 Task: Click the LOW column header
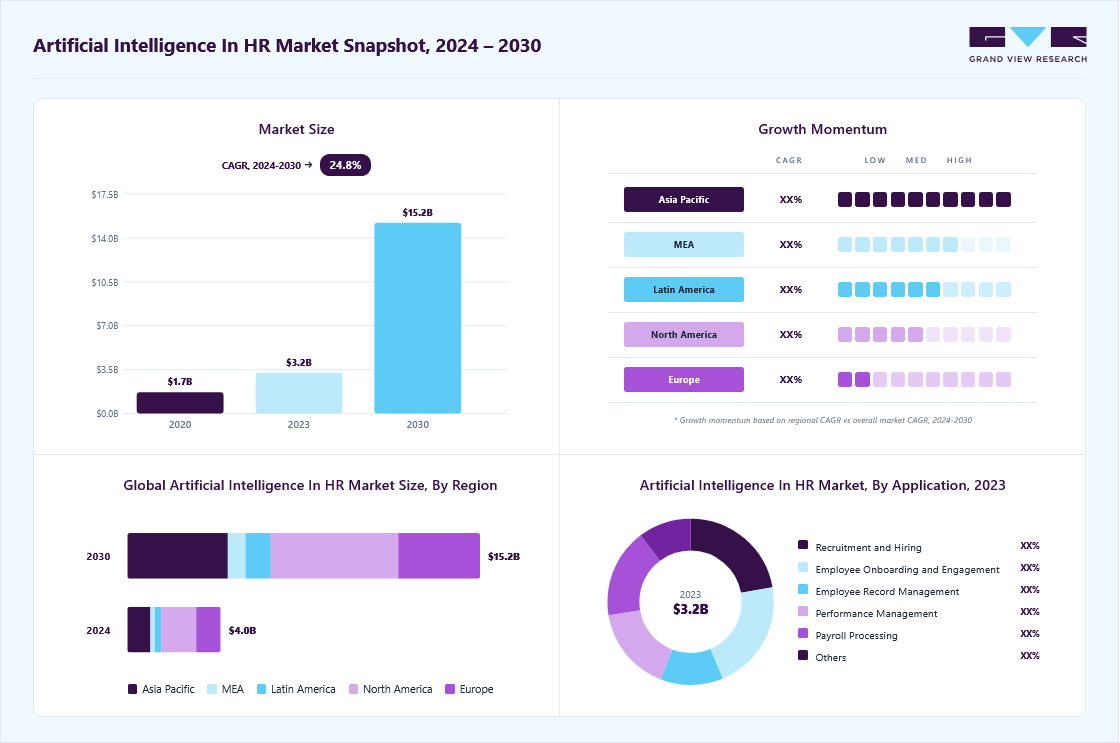[x=875, y=160]
